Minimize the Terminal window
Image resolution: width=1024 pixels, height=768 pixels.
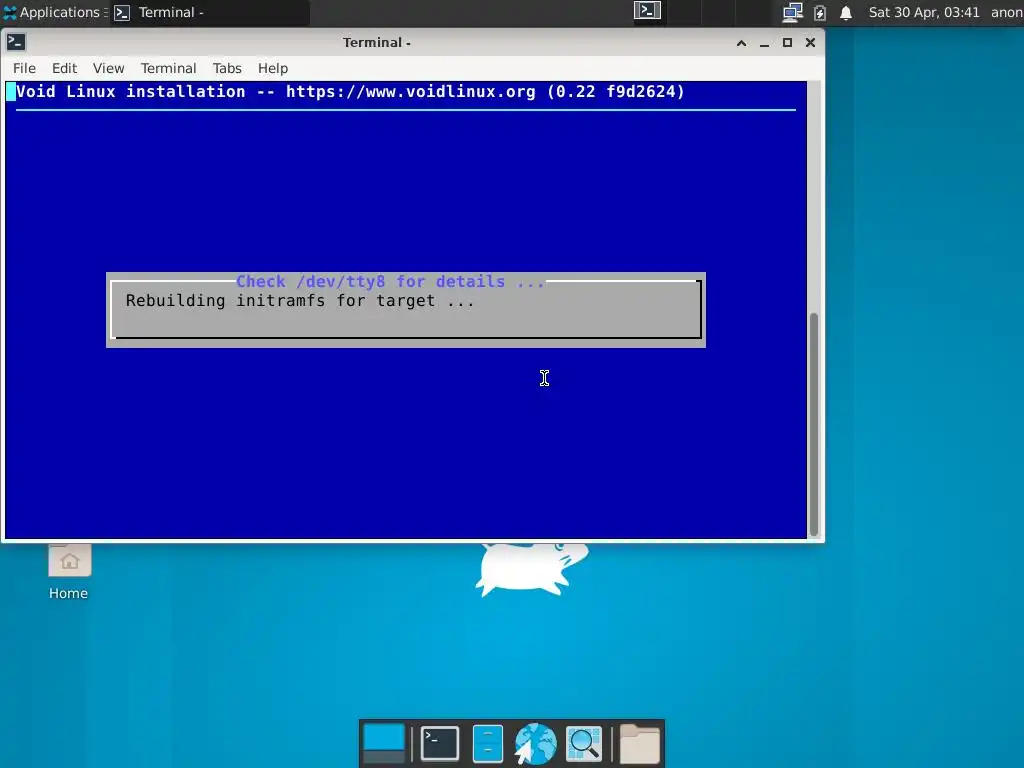[x=764, y=43]
